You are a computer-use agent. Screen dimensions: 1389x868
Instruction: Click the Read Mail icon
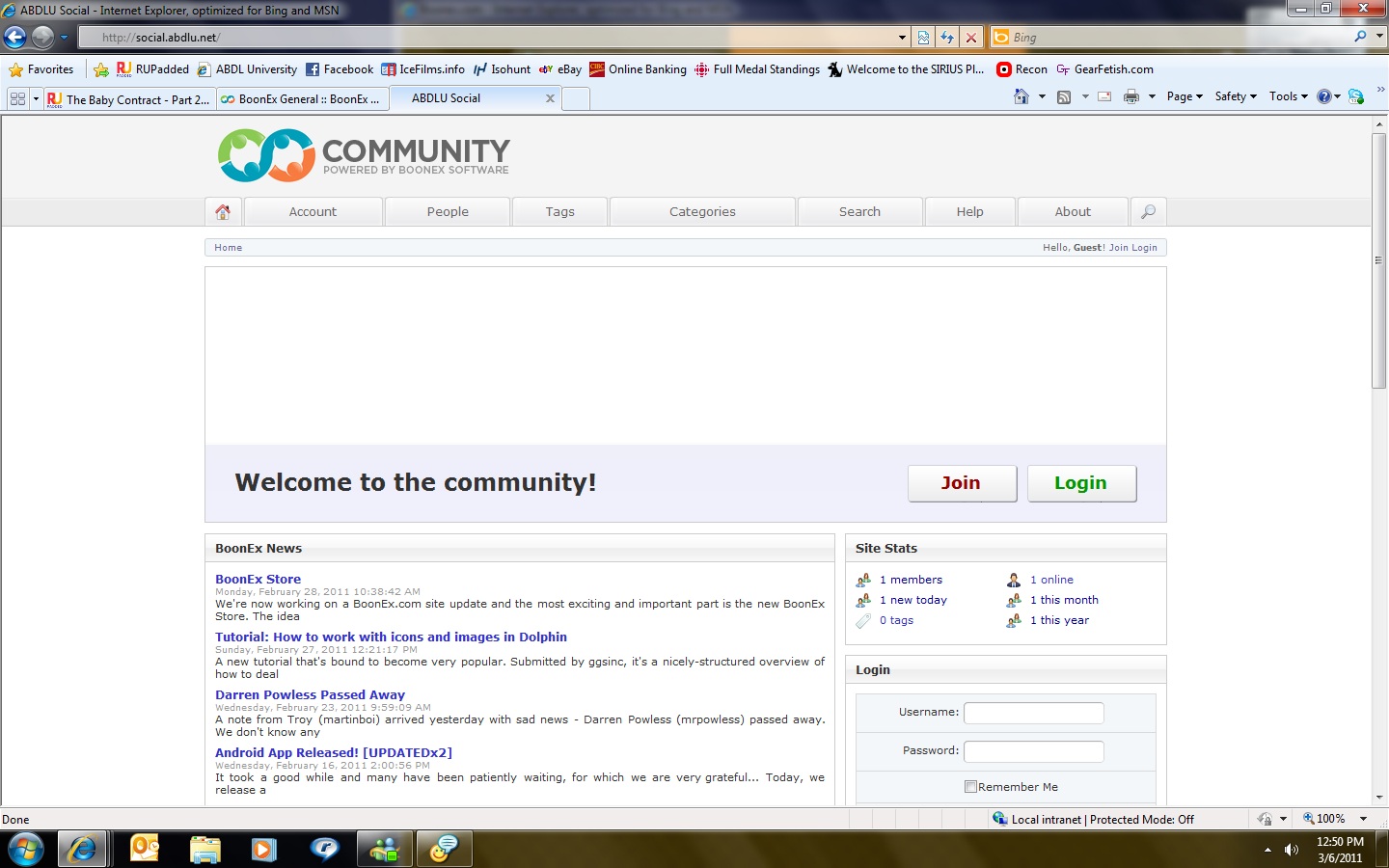tap(1104, 96)
